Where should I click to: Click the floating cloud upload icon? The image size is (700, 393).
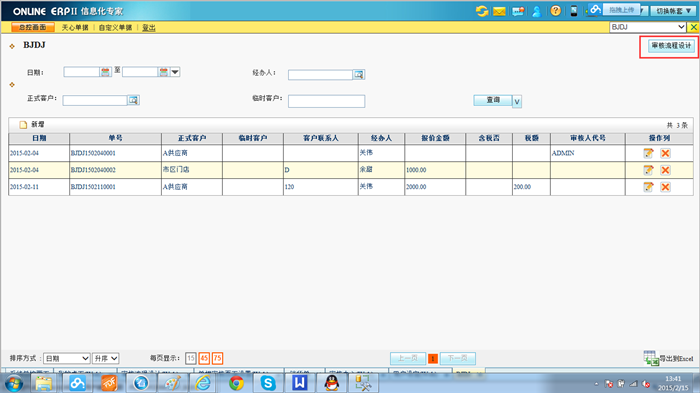coord(595,9)
